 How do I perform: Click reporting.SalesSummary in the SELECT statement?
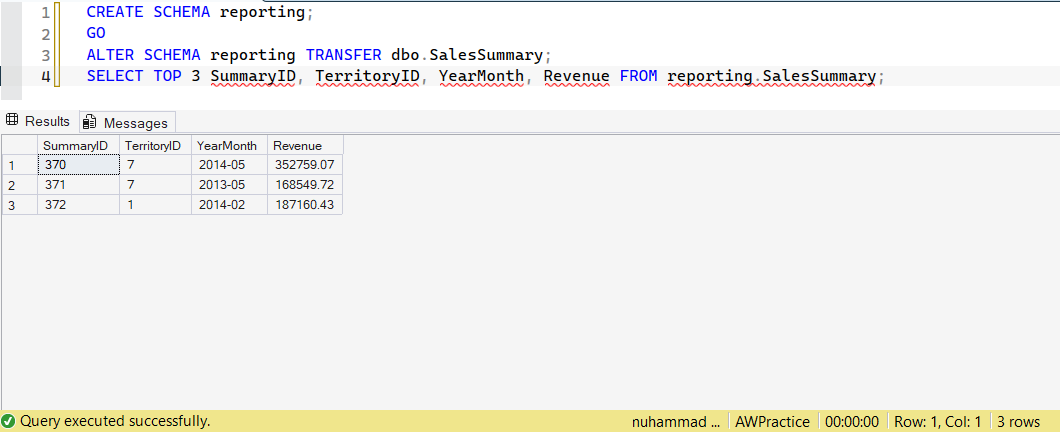pos(771,76)
